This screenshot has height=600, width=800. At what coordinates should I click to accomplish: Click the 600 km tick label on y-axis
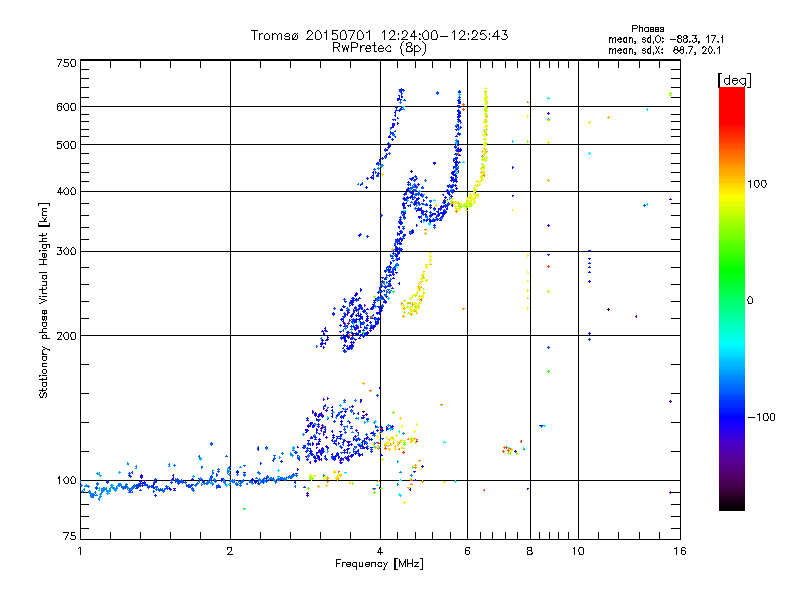[66, 107]
